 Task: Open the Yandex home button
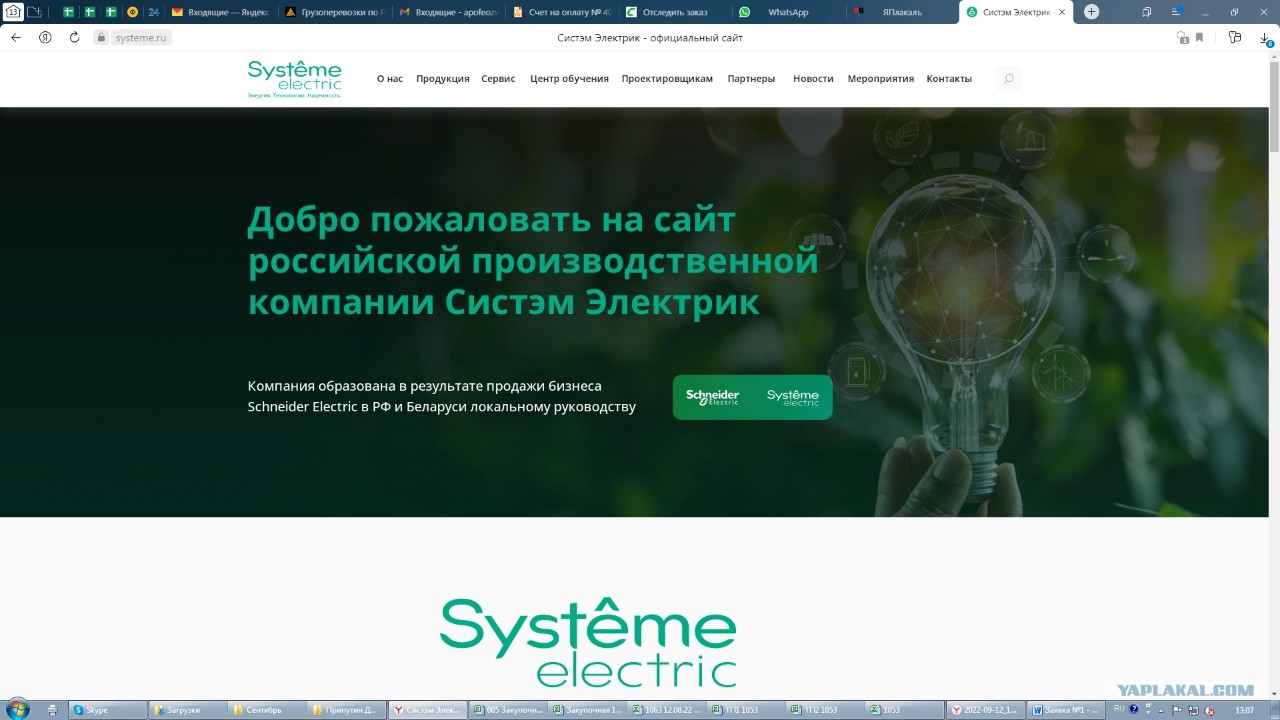tap(45, 37)
